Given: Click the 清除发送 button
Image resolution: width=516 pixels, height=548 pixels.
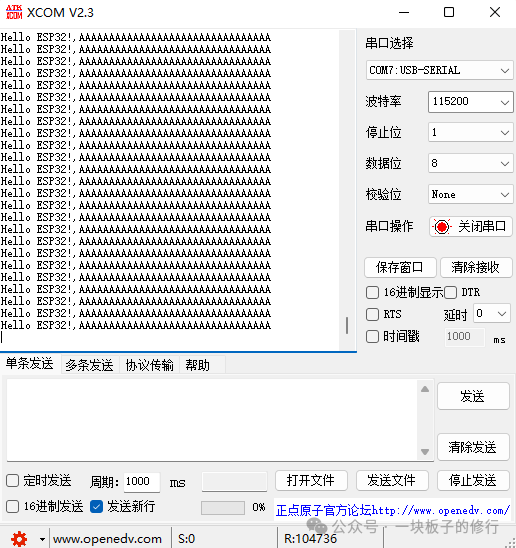Looking at the screenshot, I should point(473,447).
